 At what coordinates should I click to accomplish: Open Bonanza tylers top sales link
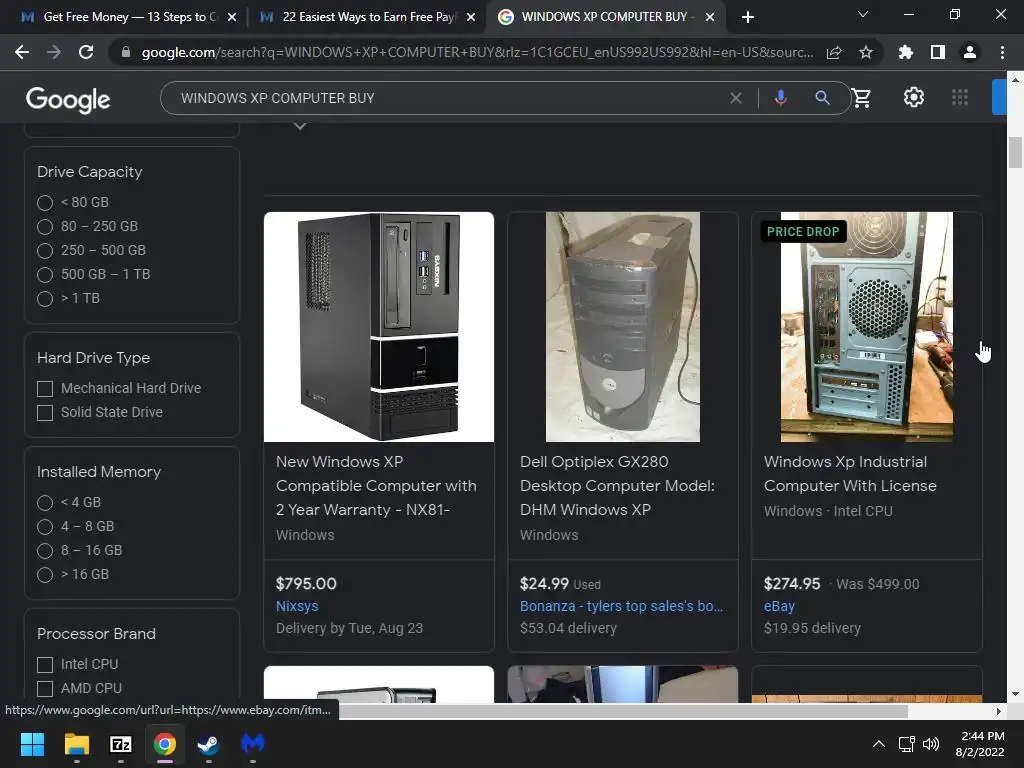point(621,606)
